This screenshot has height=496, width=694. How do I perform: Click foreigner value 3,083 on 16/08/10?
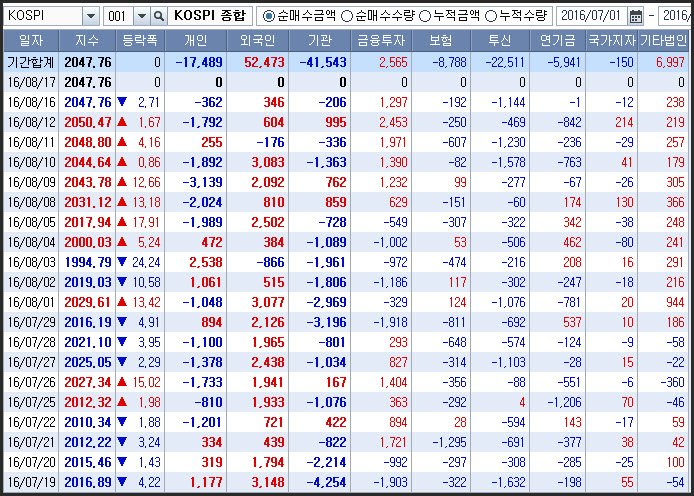(268, 162)
